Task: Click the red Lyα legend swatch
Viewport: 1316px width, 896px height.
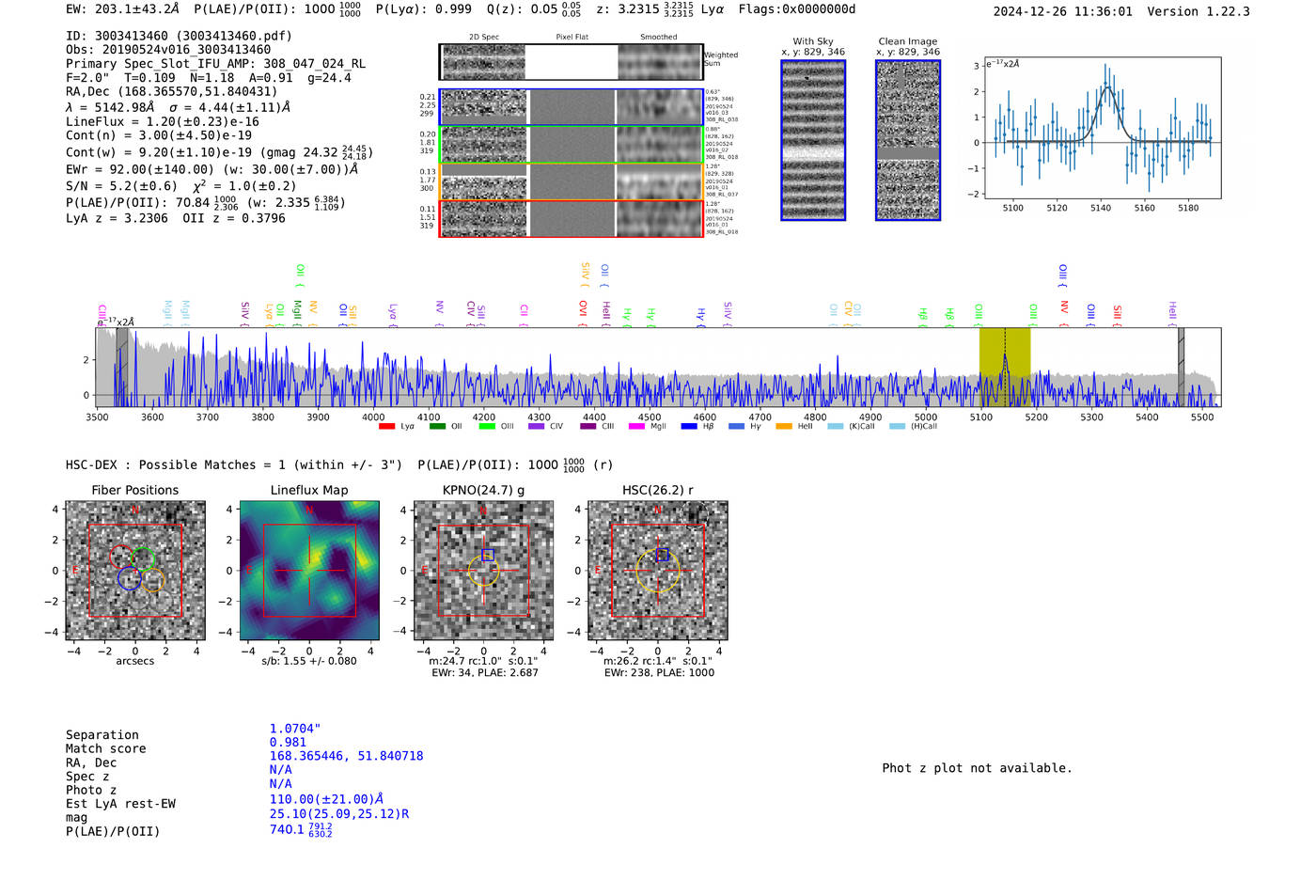Action: tap(386, 427)
